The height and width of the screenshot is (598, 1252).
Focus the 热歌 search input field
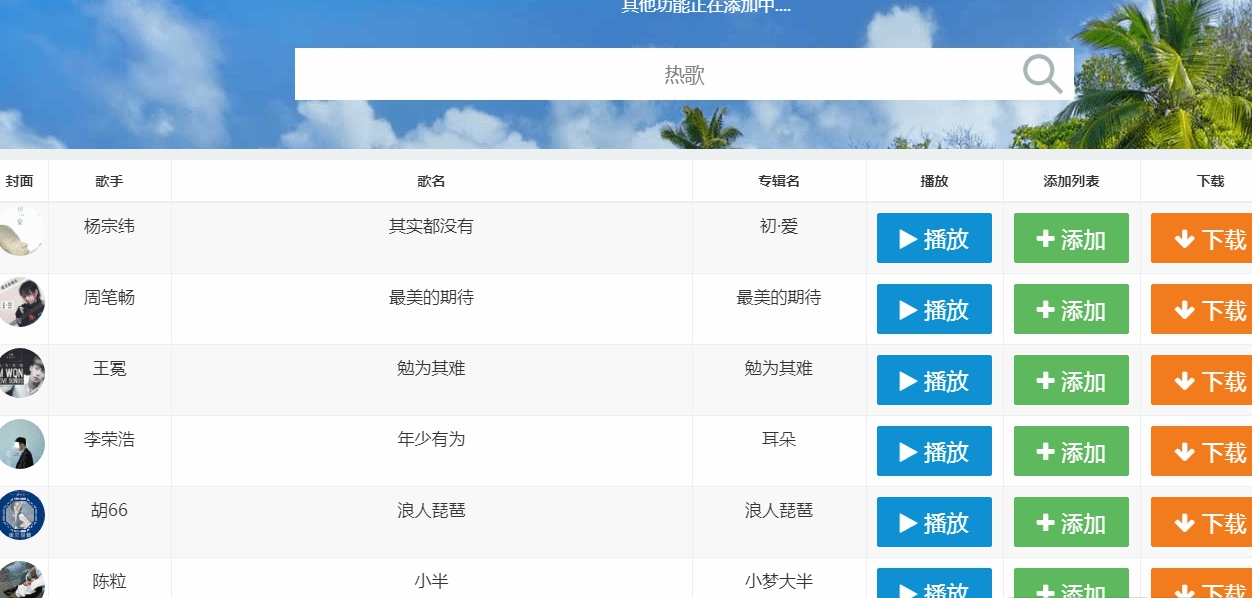(x=684, y=74)
